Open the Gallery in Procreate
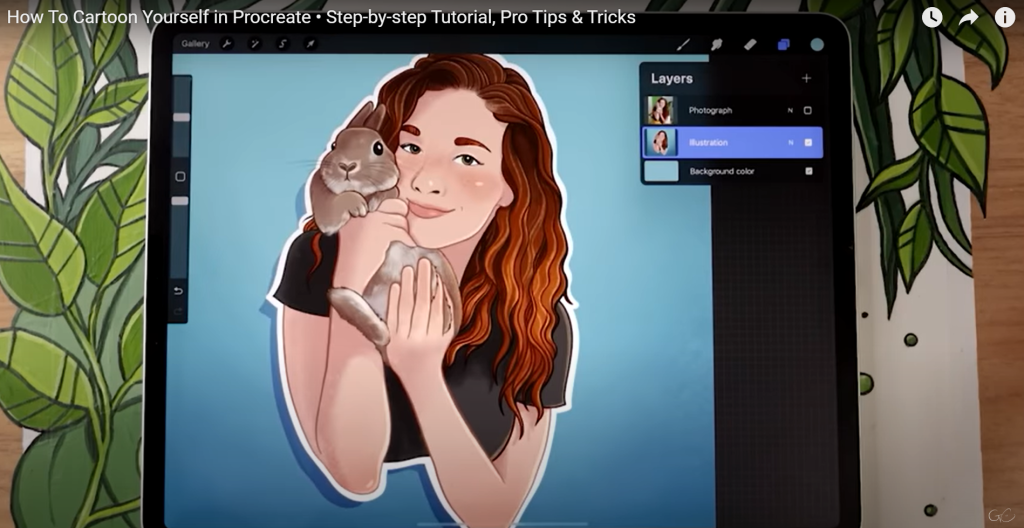Image resolution: width=1024 pixels, height=528 pixels. 195,44
